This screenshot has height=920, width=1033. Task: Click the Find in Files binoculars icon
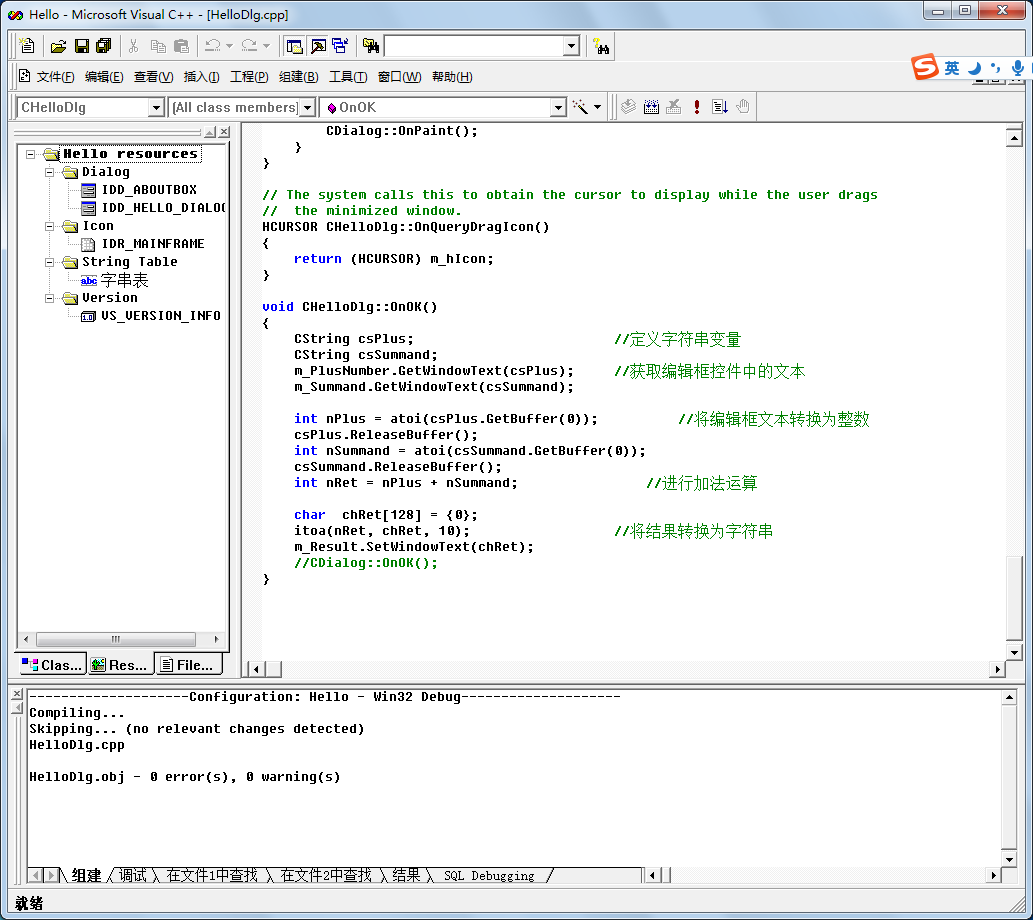pos(371,46)
